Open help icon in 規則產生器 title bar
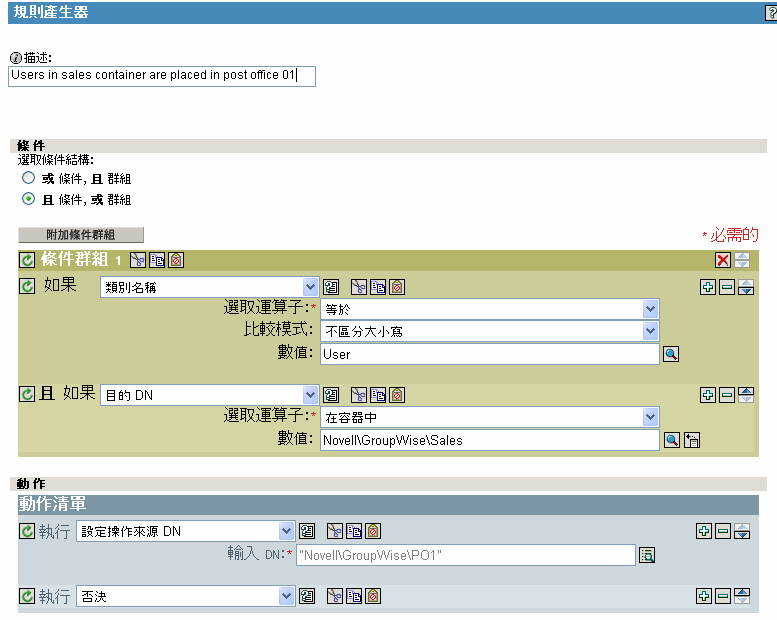The image size is (777, 620). pyautogui.click(x=771, y=13)
